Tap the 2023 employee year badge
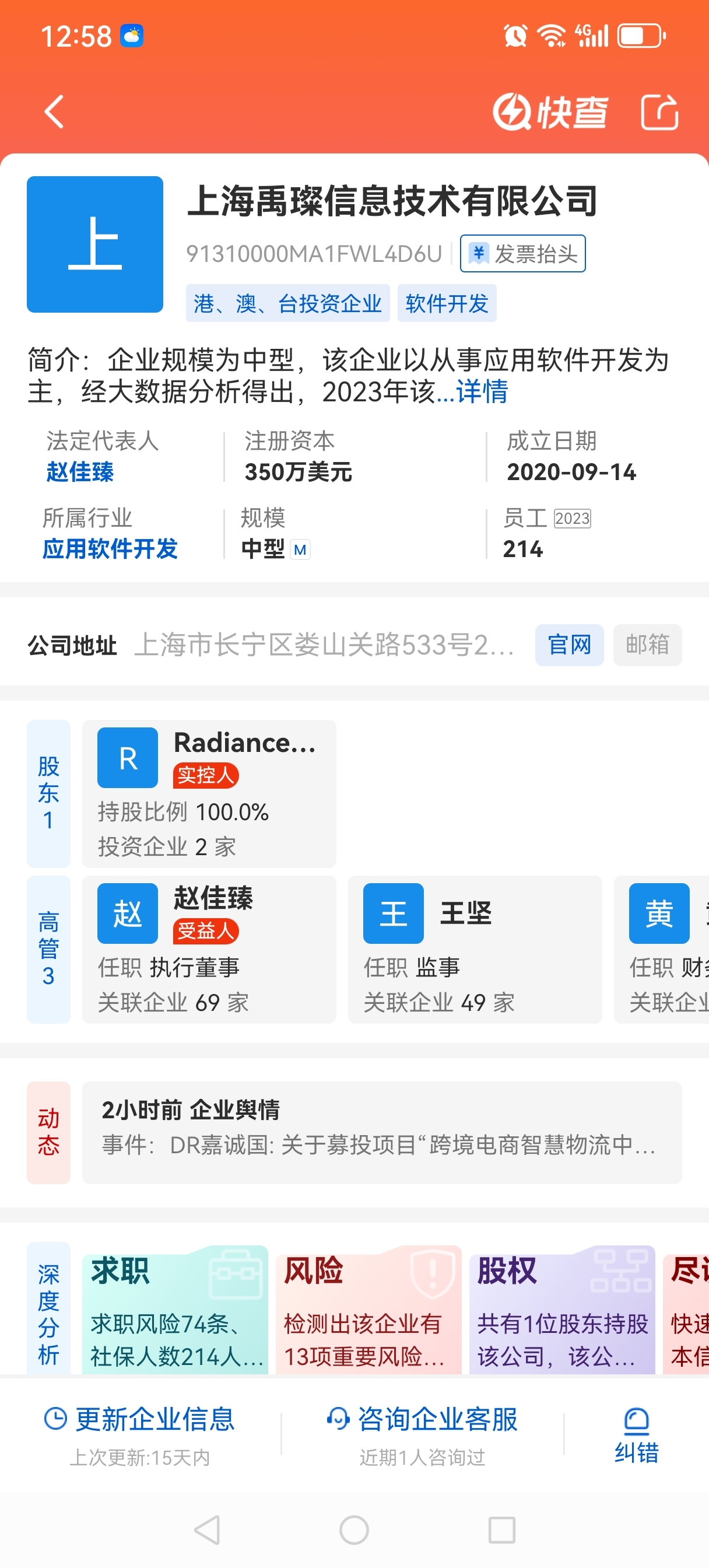 tap(572, 518)
